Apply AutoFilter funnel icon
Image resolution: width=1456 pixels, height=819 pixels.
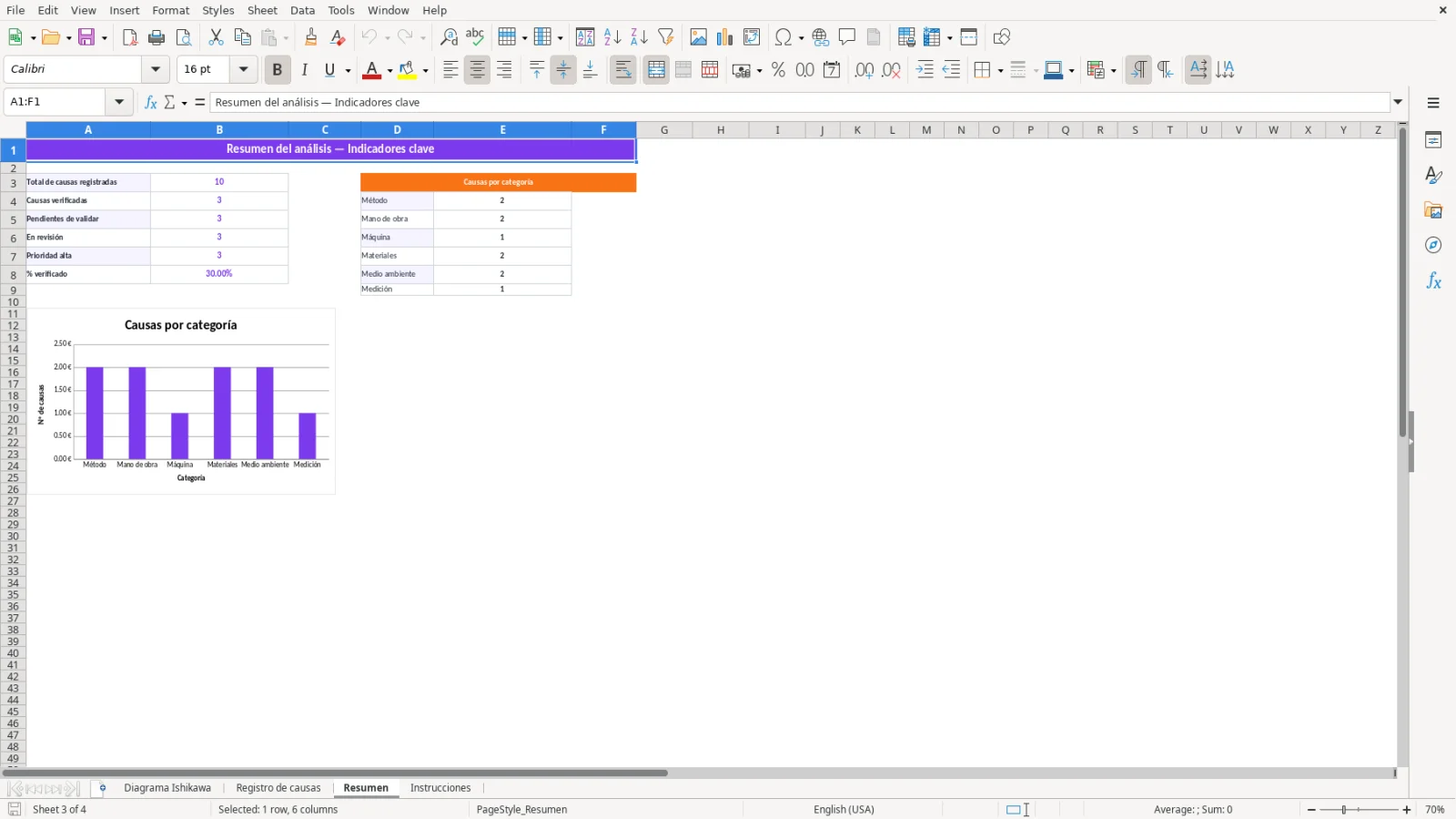666,37
